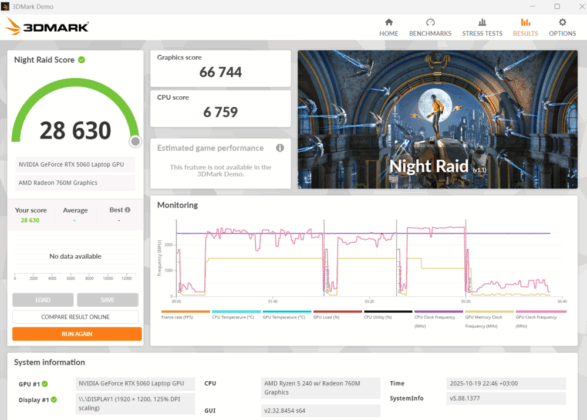Open the Options tab
587x420 pixels.
pos(562,28)
